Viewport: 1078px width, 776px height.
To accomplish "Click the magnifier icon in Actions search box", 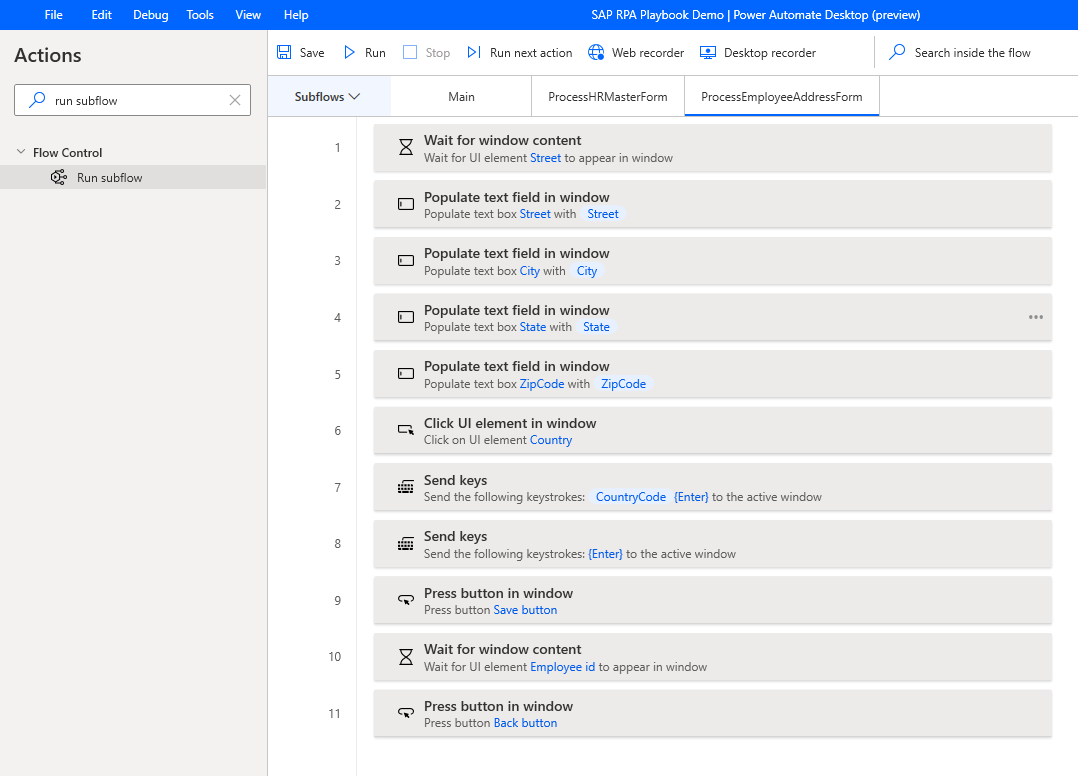I will [37, 100].
